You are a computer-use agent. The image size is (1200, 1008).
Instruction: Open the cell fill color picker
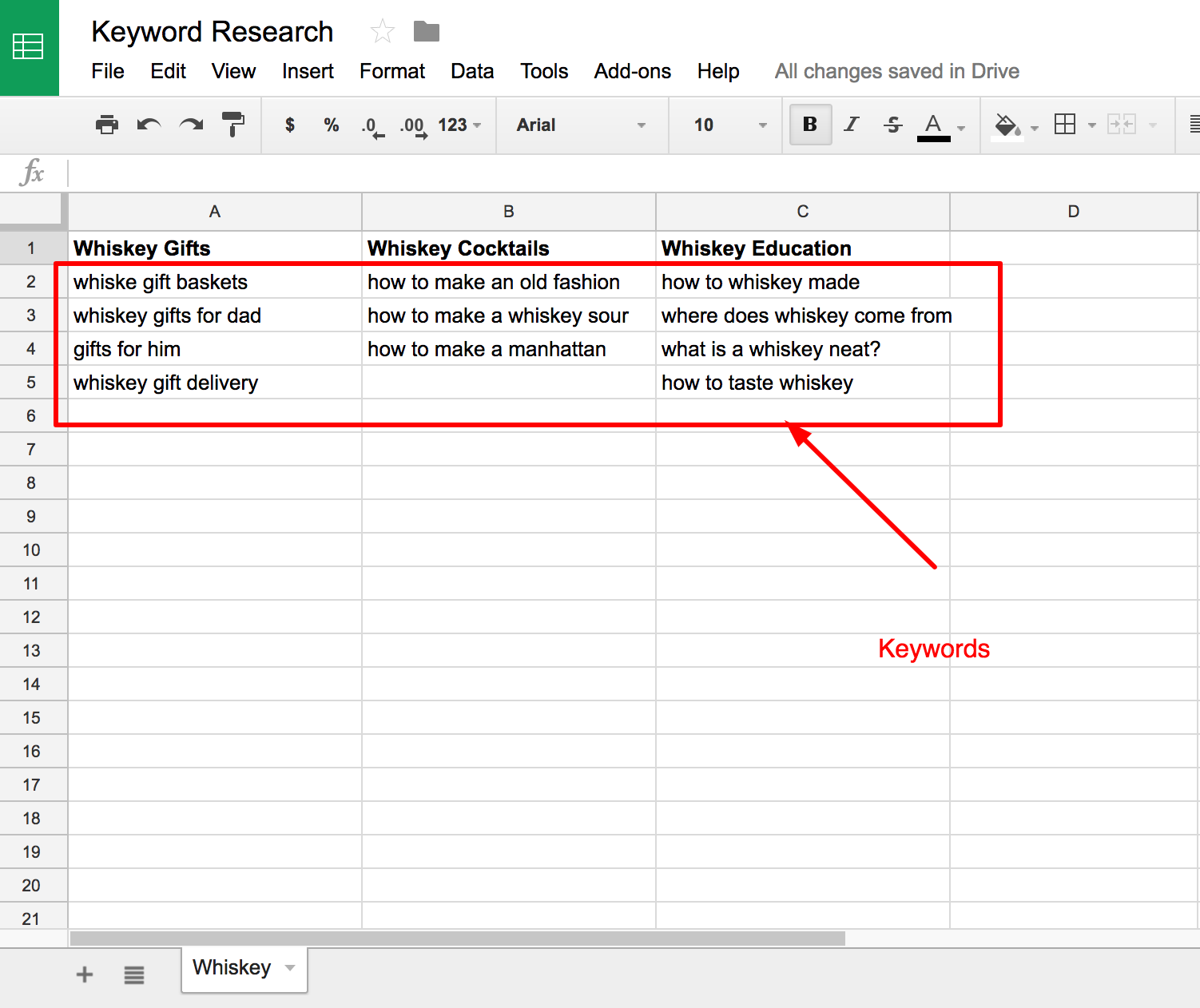pos(1008,125)
